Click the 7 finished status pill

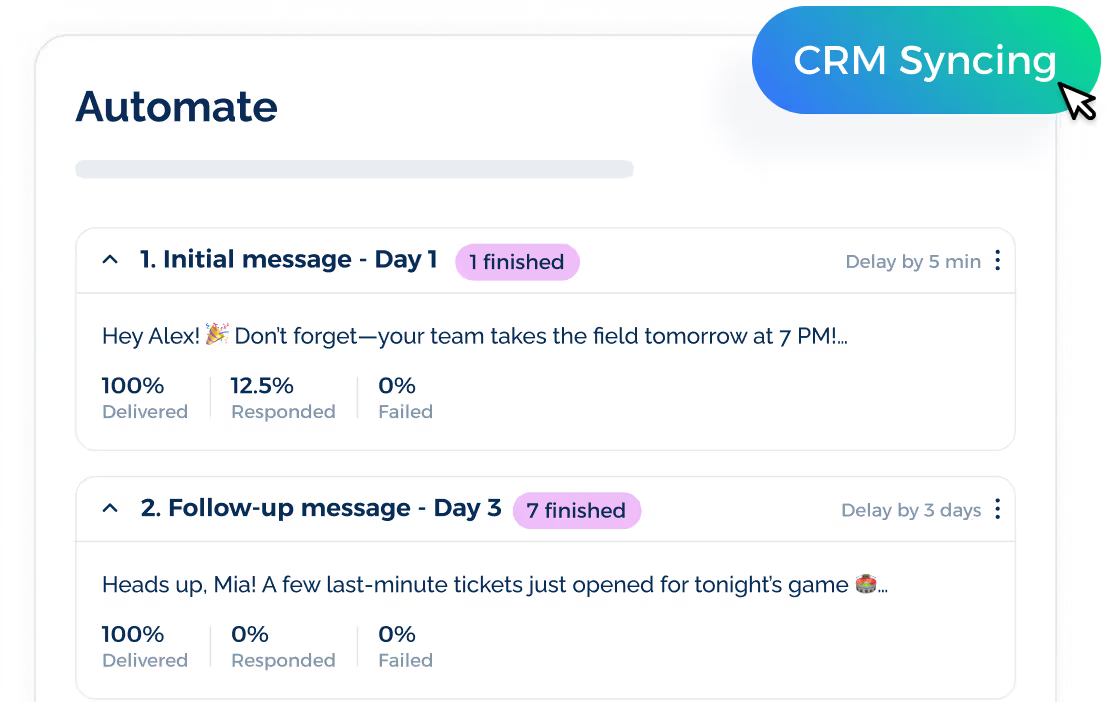577,510
